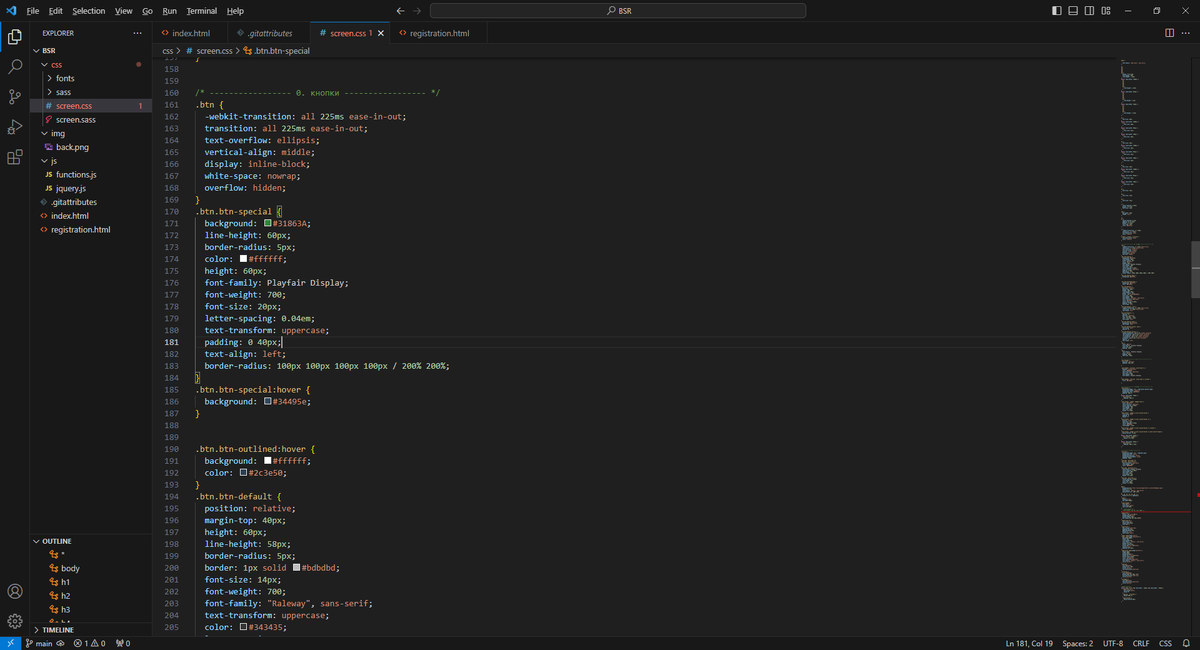Click the .btn.btn-special breadcrumb

tap(277, 50)
